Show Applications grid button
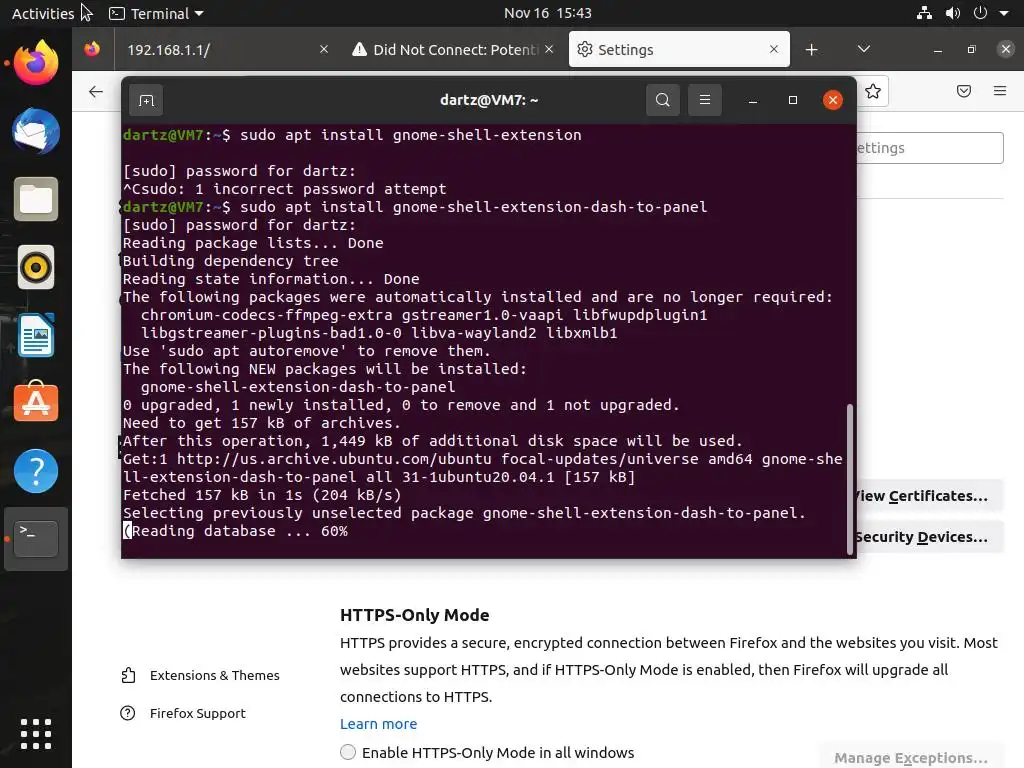The image size is (1024, 768). [36, 734]
